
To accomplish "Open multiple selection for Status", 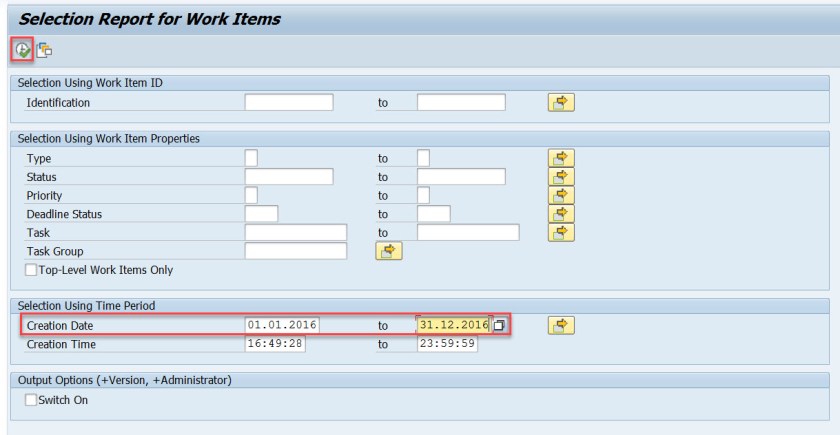I will (x=561, y=177).
